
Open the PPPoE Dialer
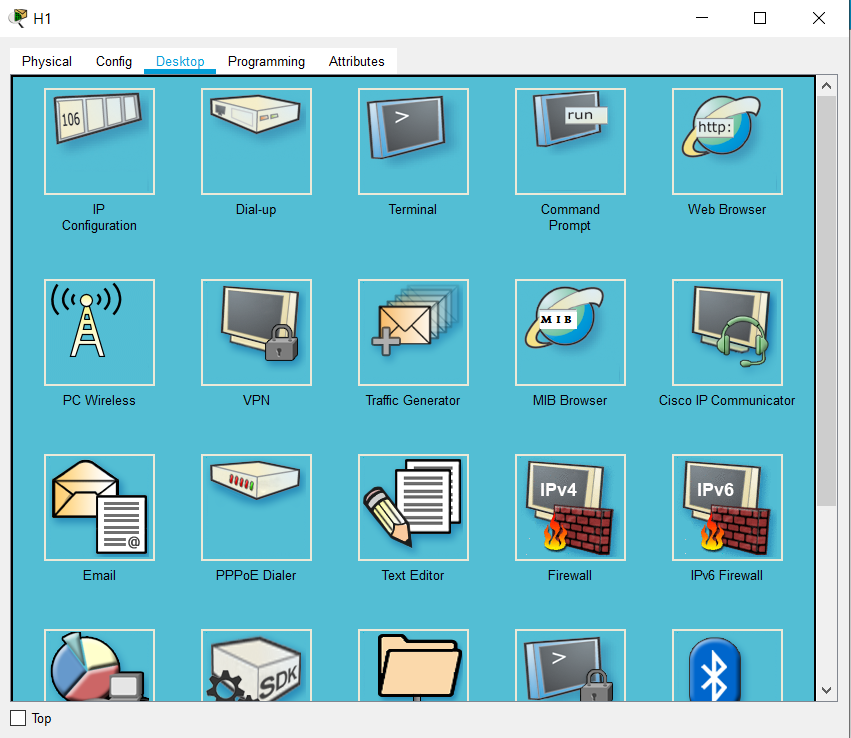[256, 507]
